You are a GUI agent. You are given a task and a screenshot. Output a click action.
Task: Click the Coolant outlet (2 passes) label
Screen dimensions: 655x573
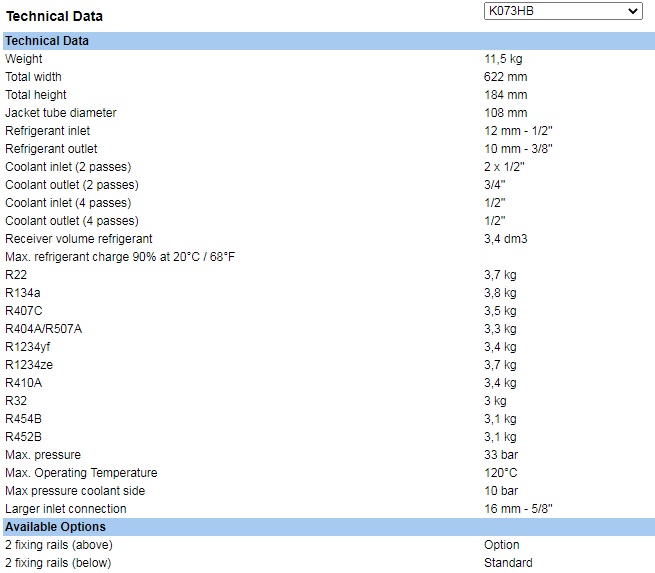click(x=72, y=185)
